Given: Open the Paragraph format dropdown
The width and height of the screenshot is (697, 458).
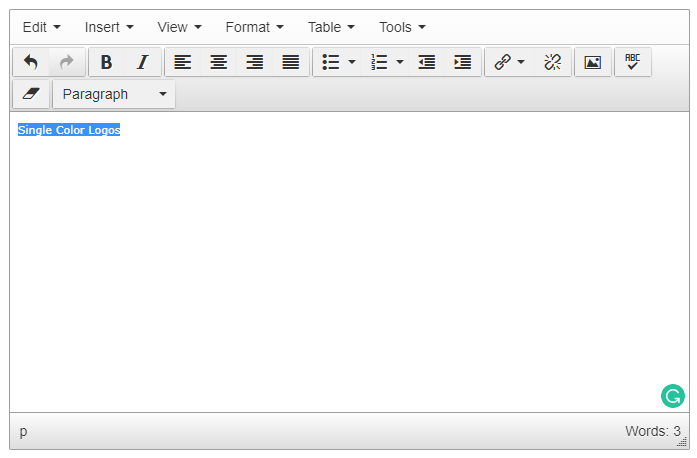Looking at the screenshot, I should coord(114,94).
